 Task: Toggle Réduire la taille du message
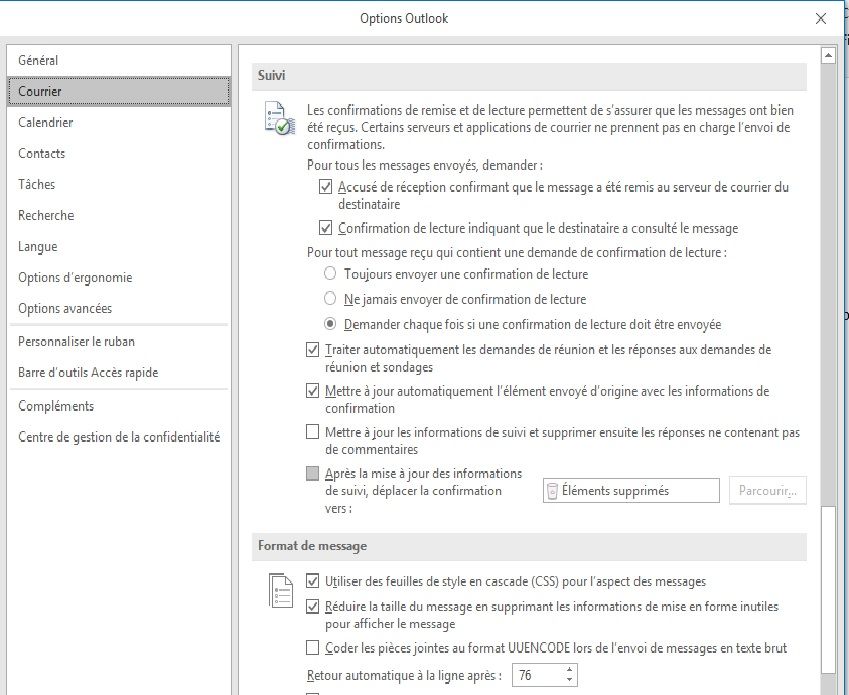coord(312,607)
